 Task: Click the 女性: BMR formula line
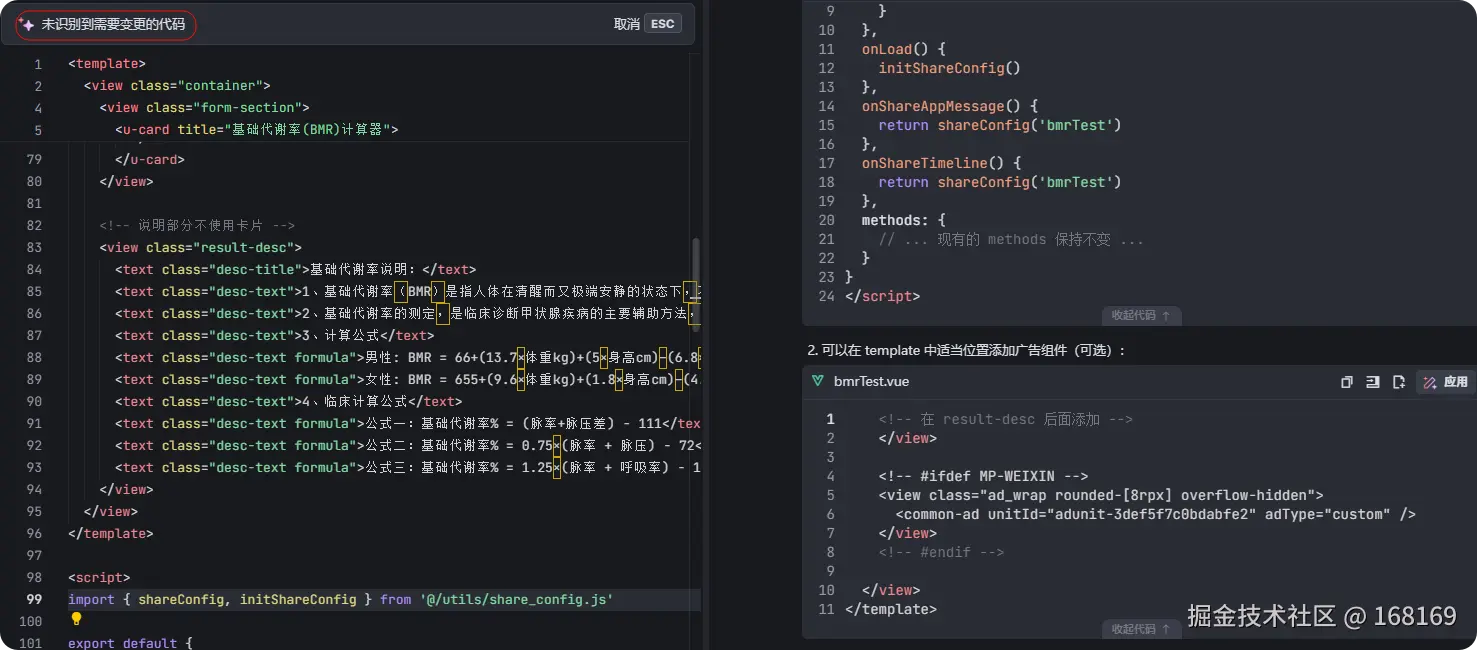[x=408, y=380]
